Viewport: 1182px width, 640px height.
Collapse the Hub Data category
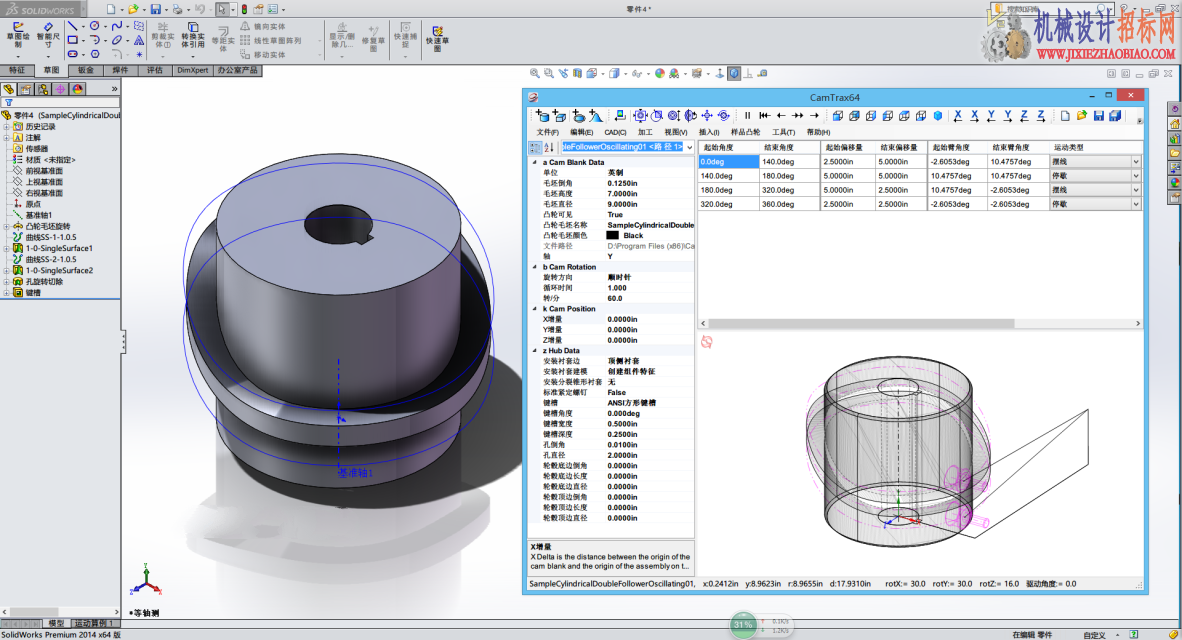click(x=534, y=351)
